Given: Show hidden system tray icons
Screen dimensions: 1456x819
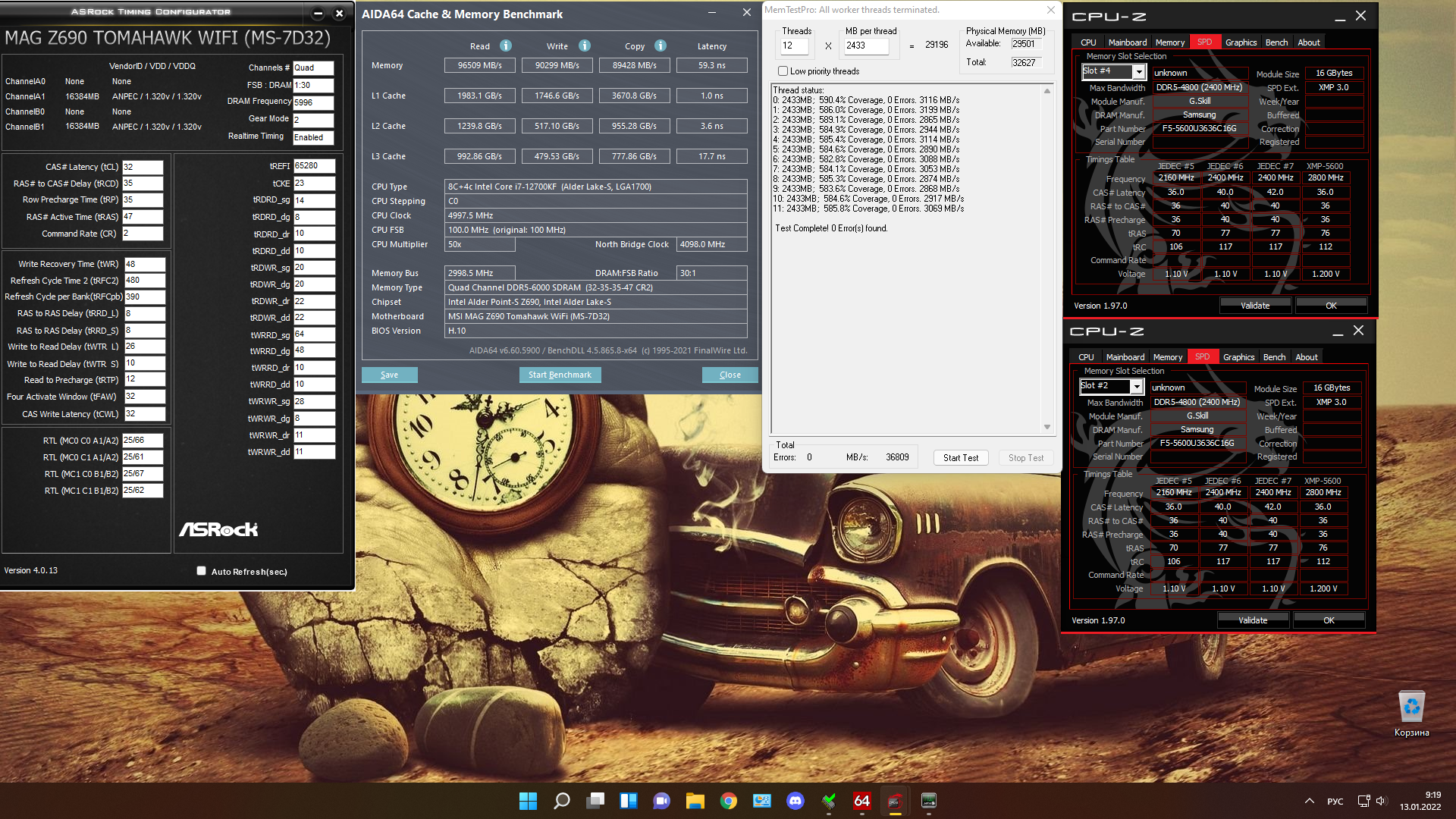Looking at the screenshot, I should pos(1310,801).
